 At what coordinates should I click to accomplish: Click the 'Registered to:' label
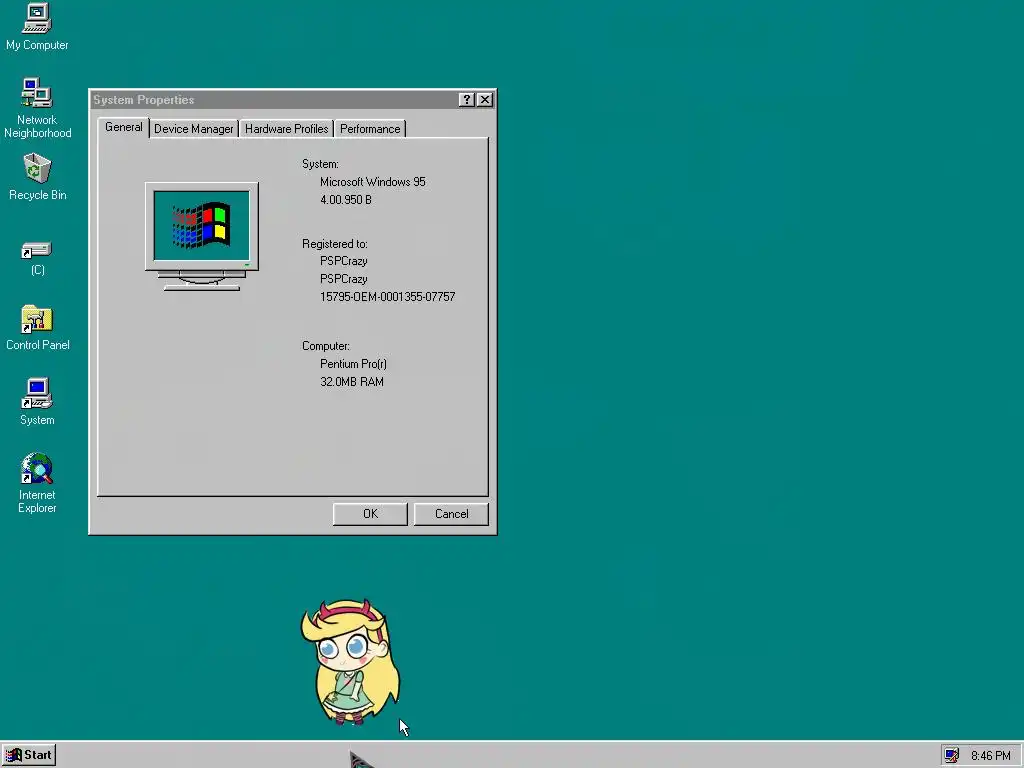(334, 244)
